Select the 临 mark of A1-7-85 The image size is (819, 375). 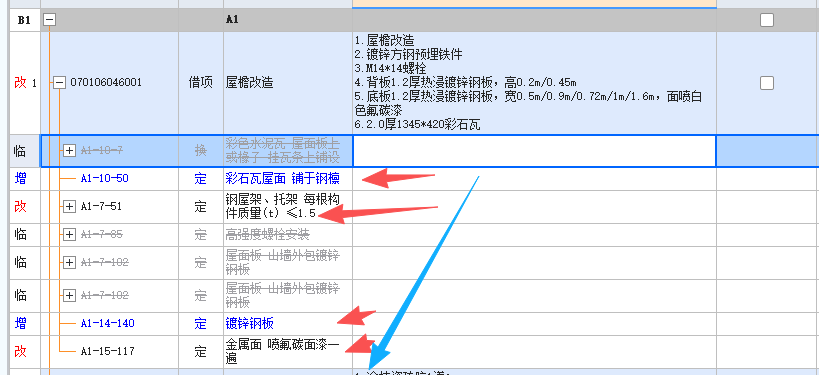coord(20,235)
